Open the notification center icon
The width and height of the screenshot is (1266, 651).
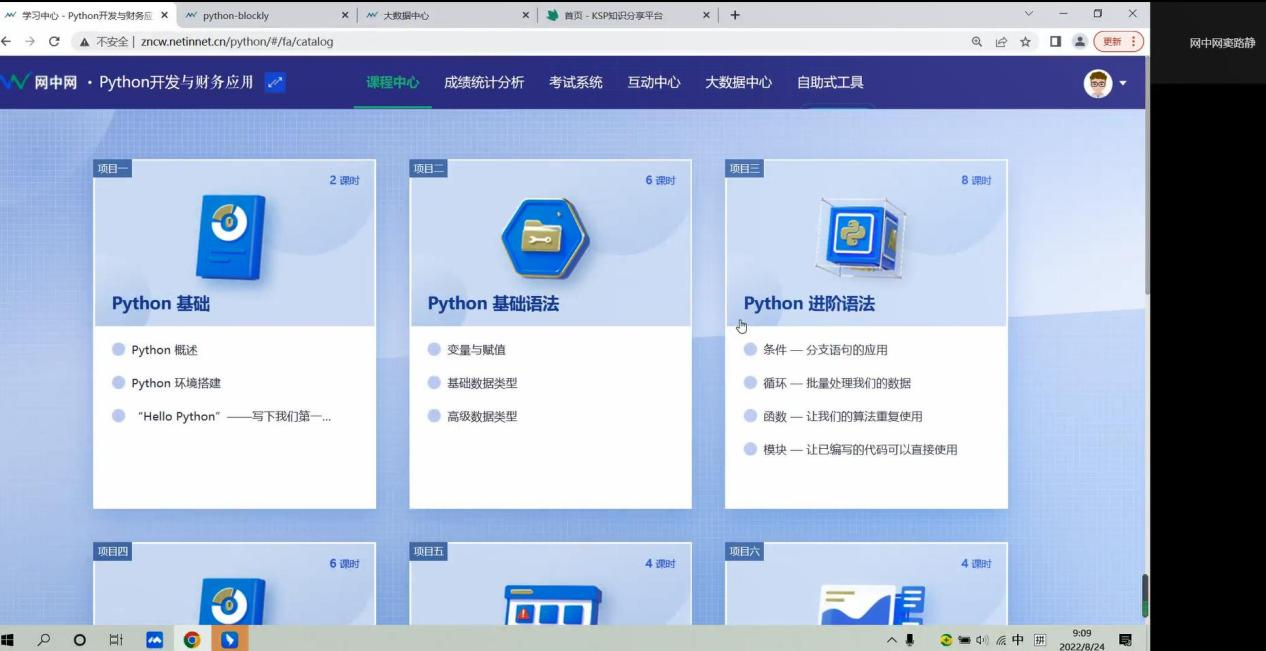(1125, 639)
